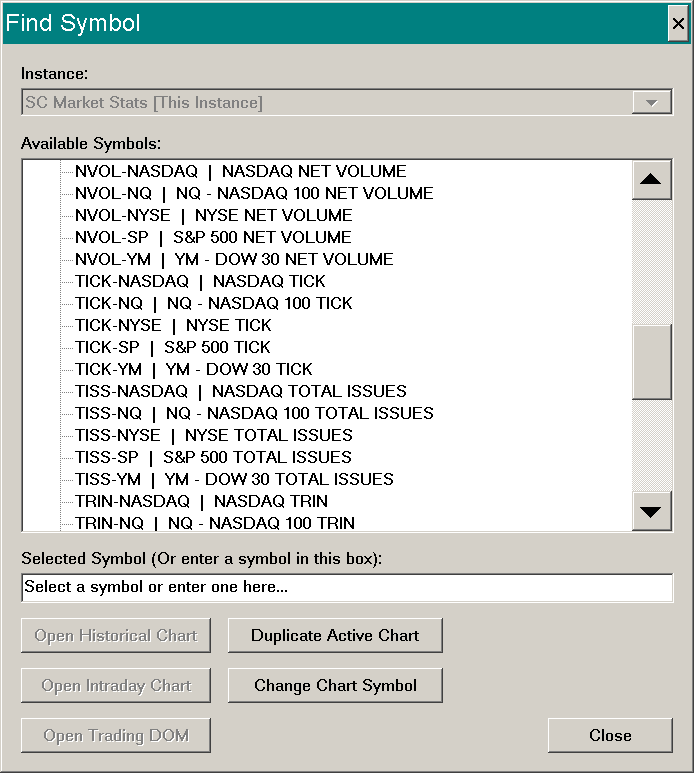This screenshot has width=694, height=773.
Task: Select TISS-YM DOW 30 Total Issues
Action: coord(234,479)
